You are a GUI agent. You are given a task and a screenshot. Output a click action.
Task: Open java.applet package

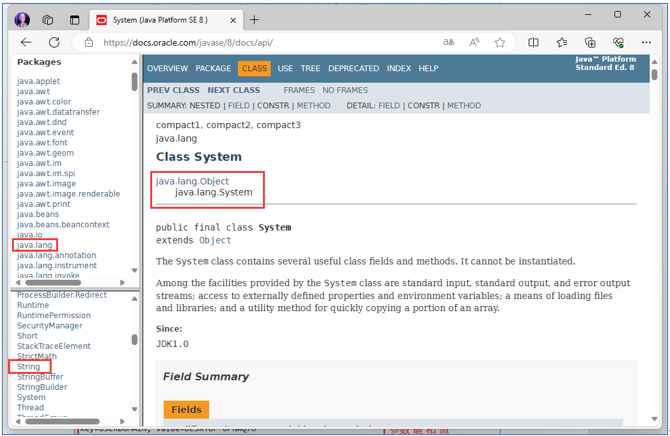pyautogui.click(x=38, y=81)
